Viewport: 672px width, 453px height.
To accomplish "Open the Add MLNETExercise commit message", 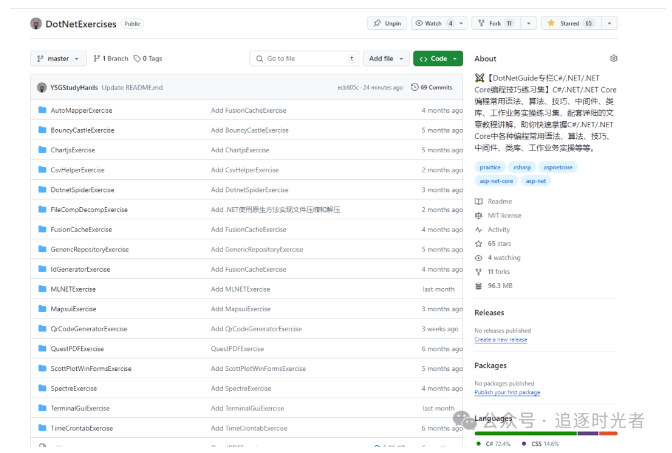I will (240, 289).
